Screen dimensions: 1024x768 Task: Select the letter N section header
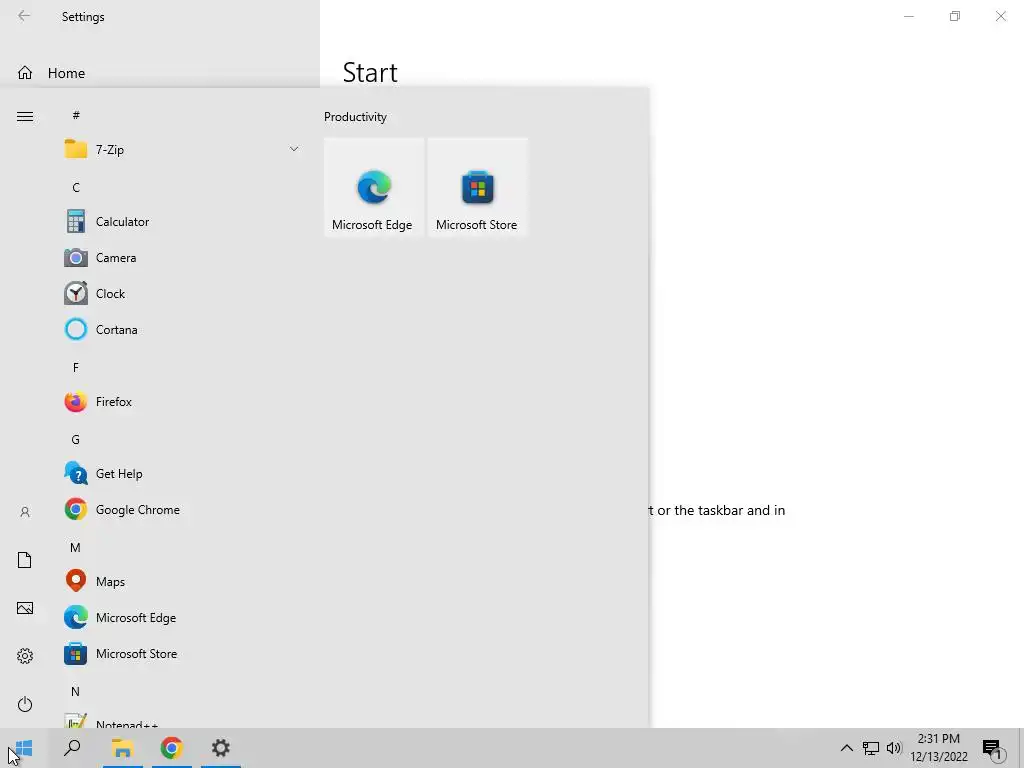76,691
